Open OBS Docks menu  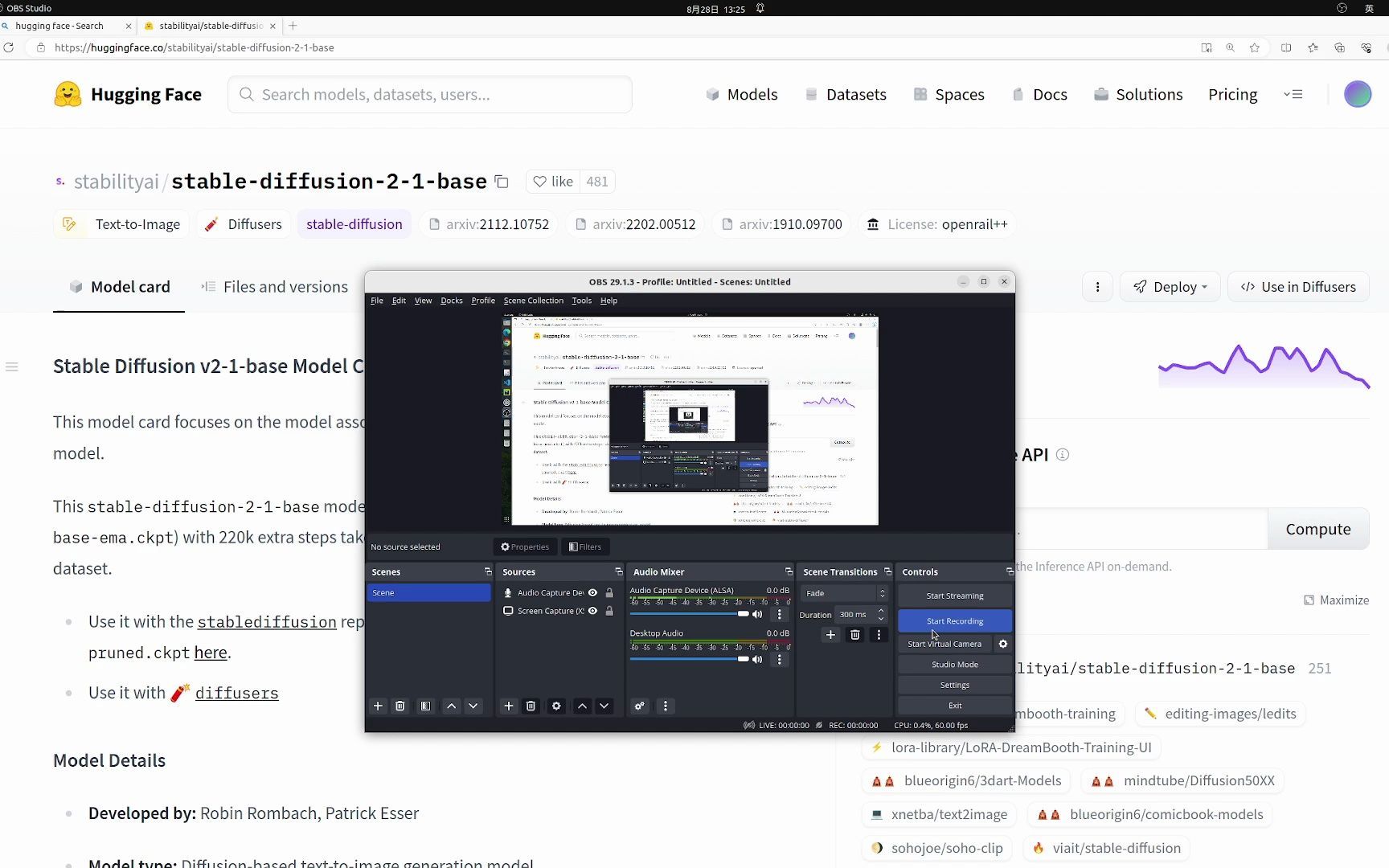coord(452,301)
